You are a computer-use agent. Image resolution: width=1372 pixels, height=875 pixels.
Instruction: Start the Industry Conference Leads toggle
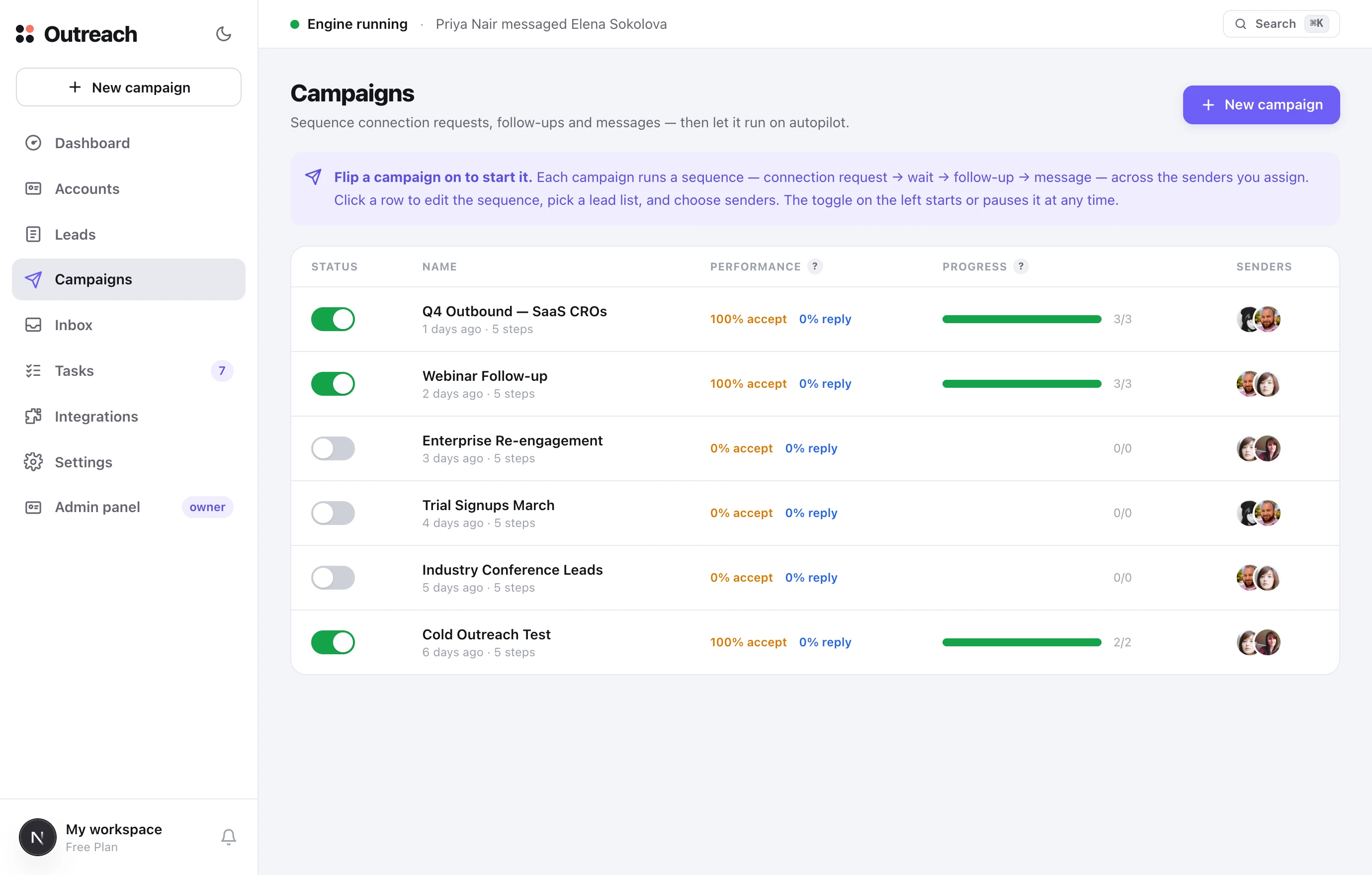(x=333, y=578)
